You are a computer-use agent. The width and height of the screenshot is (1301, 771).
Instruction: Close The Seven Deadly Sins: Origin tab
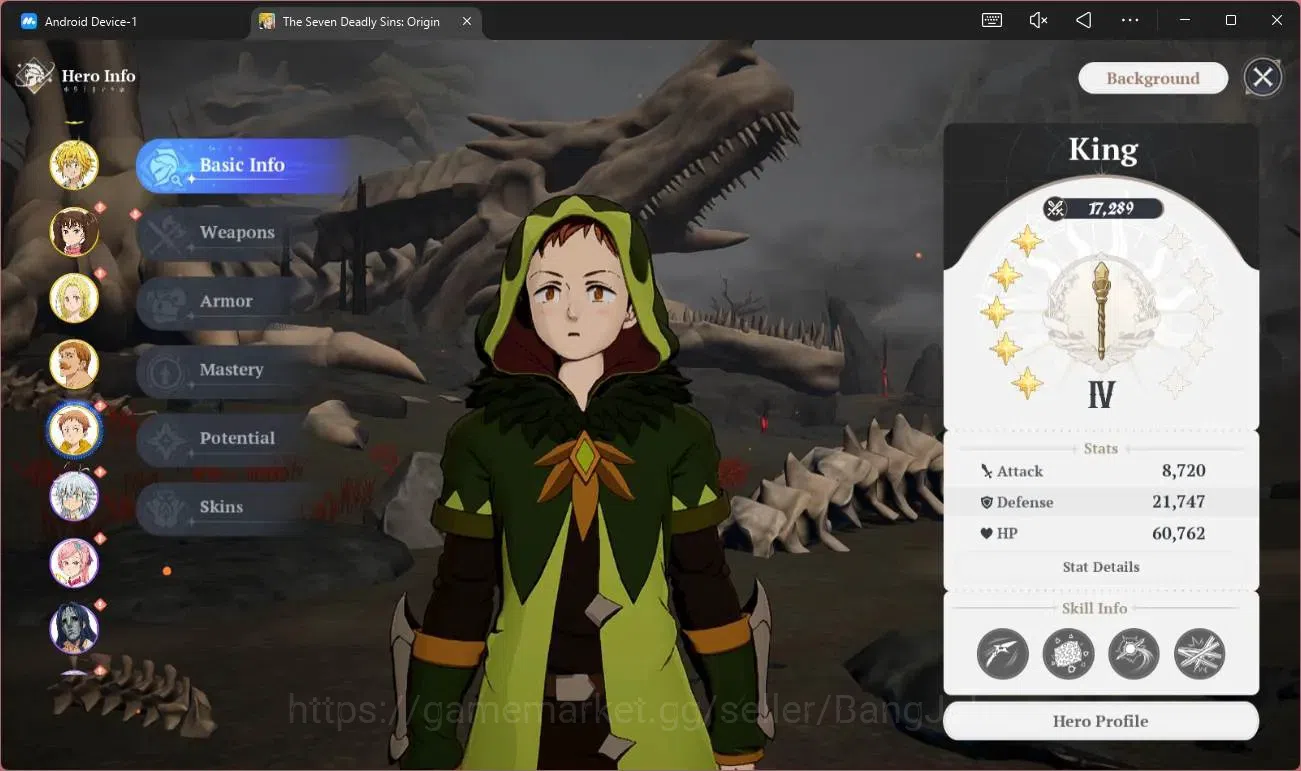click(x=467, y=21)
